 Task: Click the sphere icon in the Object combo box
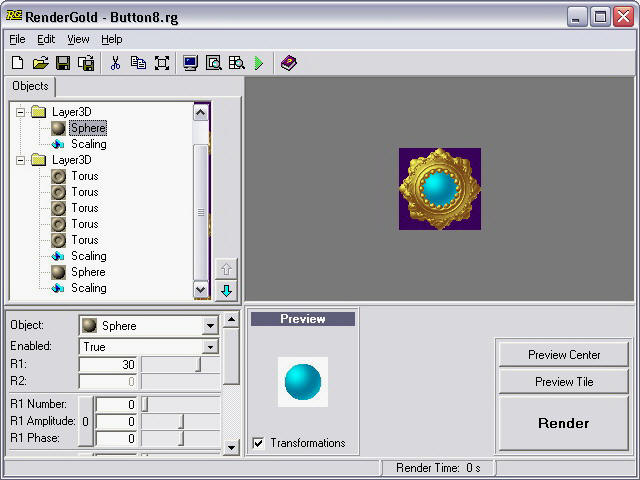point(89,325)
